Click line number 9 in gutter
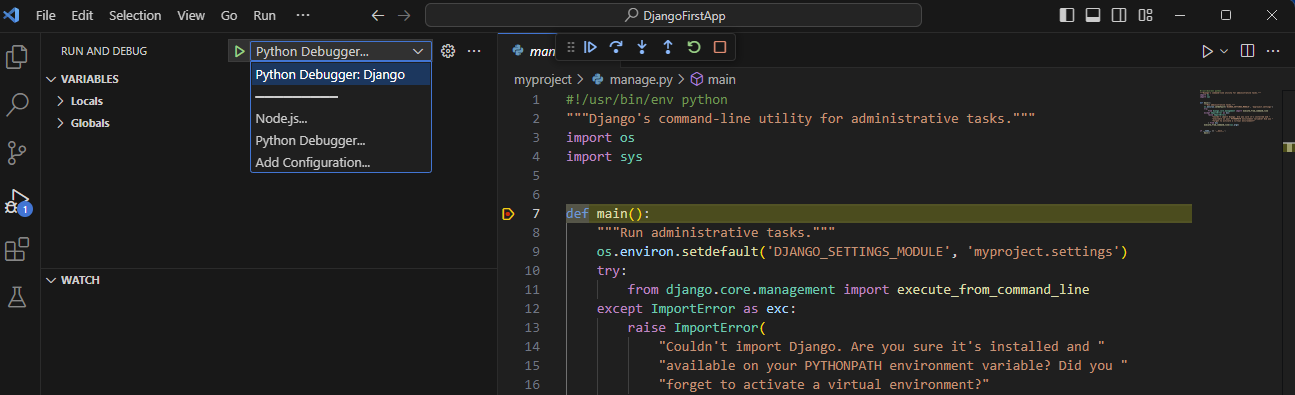This screenshot has height=395, width=1295. 536,251
